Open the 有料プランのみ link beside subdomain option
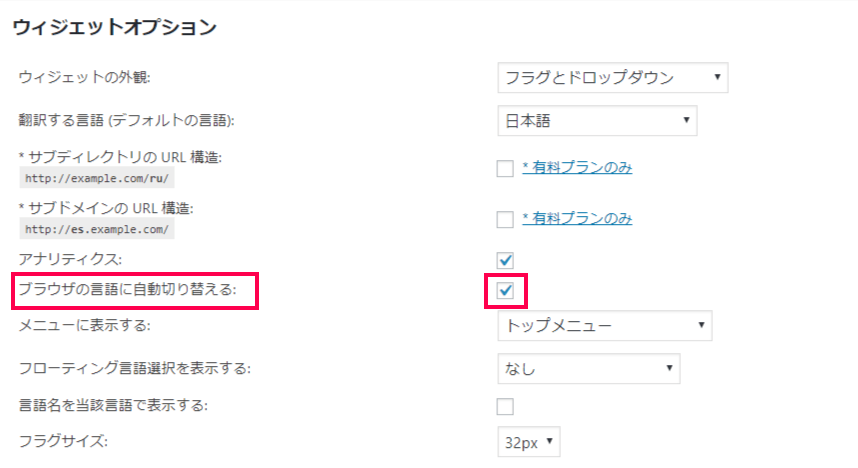858x468 pixels. pyautogui.click(x=577, y=218)
